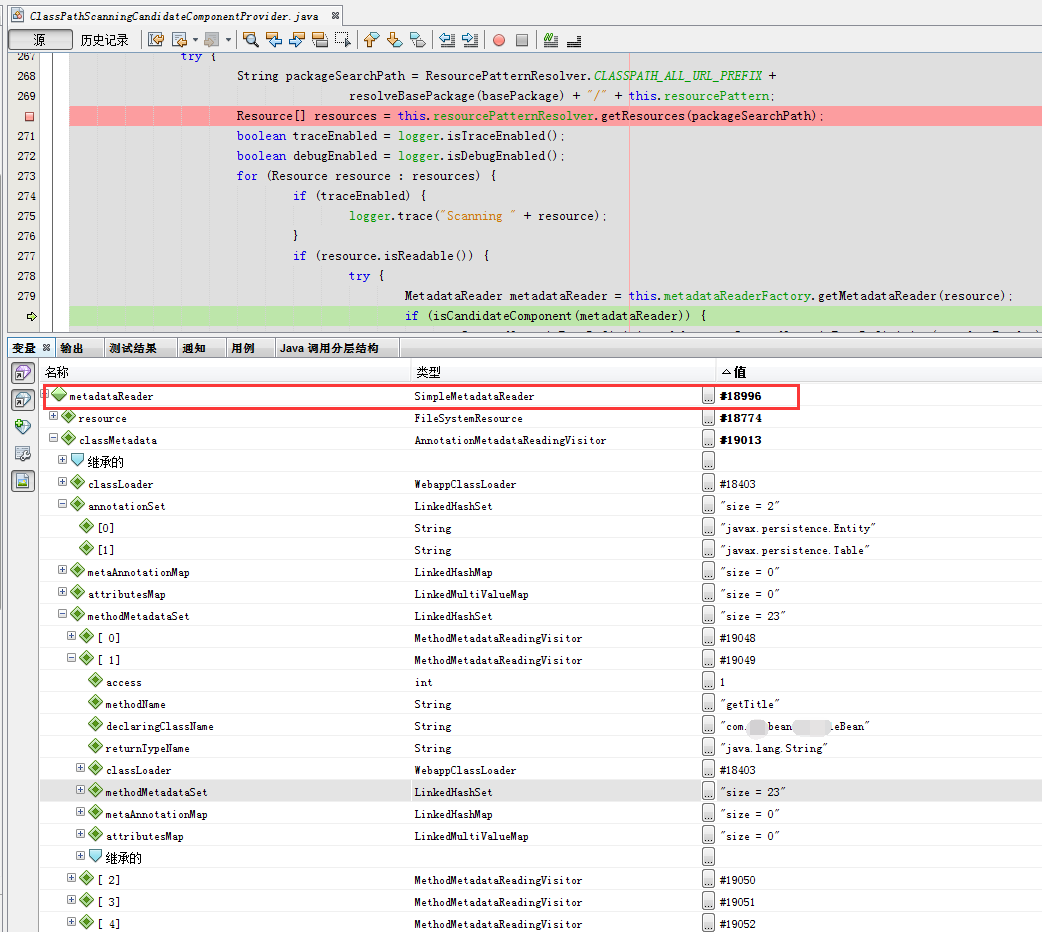Sort by the 名称 column header
Screen dimensions: 1042x932
[x=226, y=372]
